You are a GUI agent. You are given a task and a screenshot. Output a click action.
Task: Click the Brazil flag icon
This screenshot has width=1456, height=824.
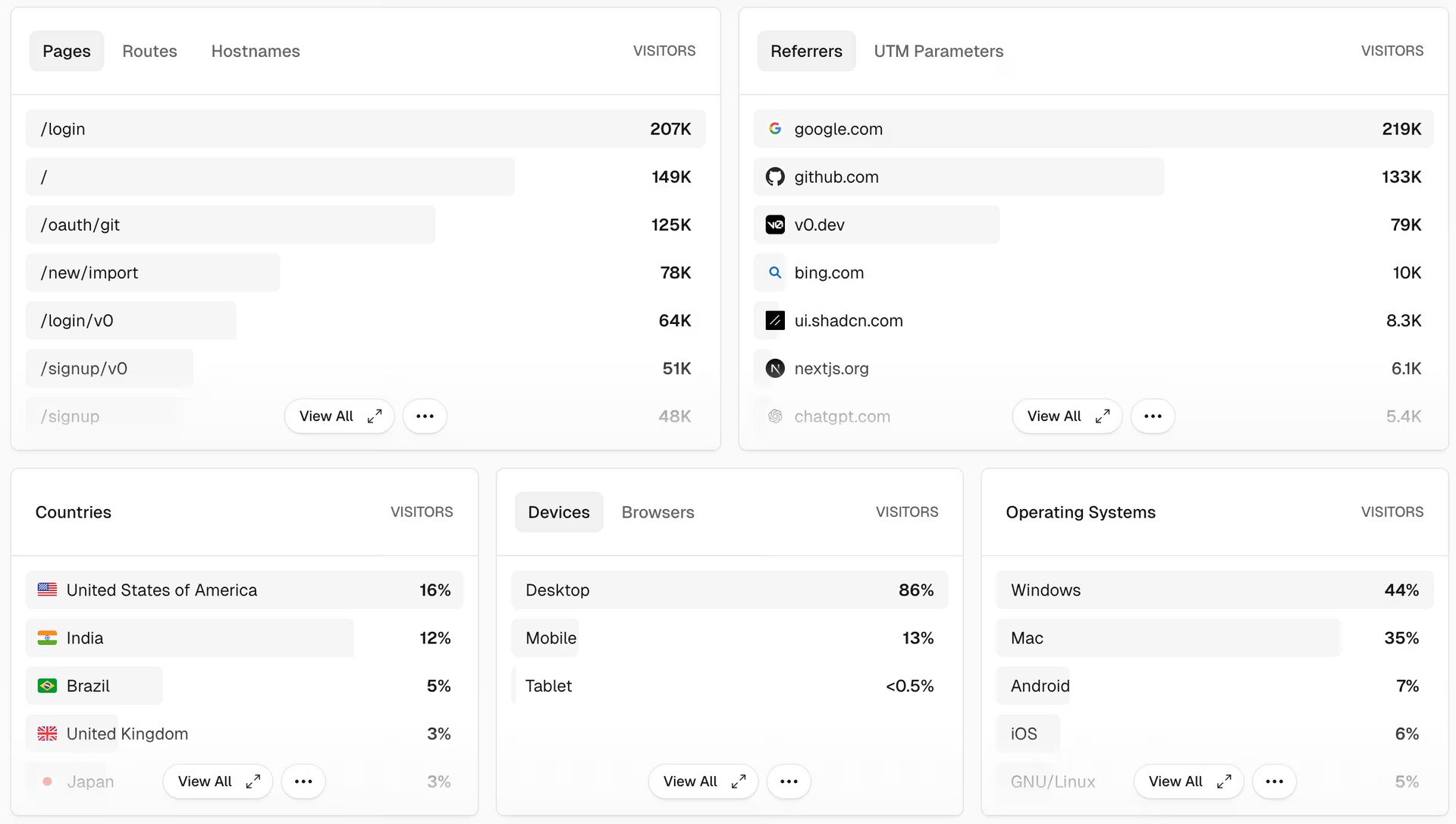47,685
